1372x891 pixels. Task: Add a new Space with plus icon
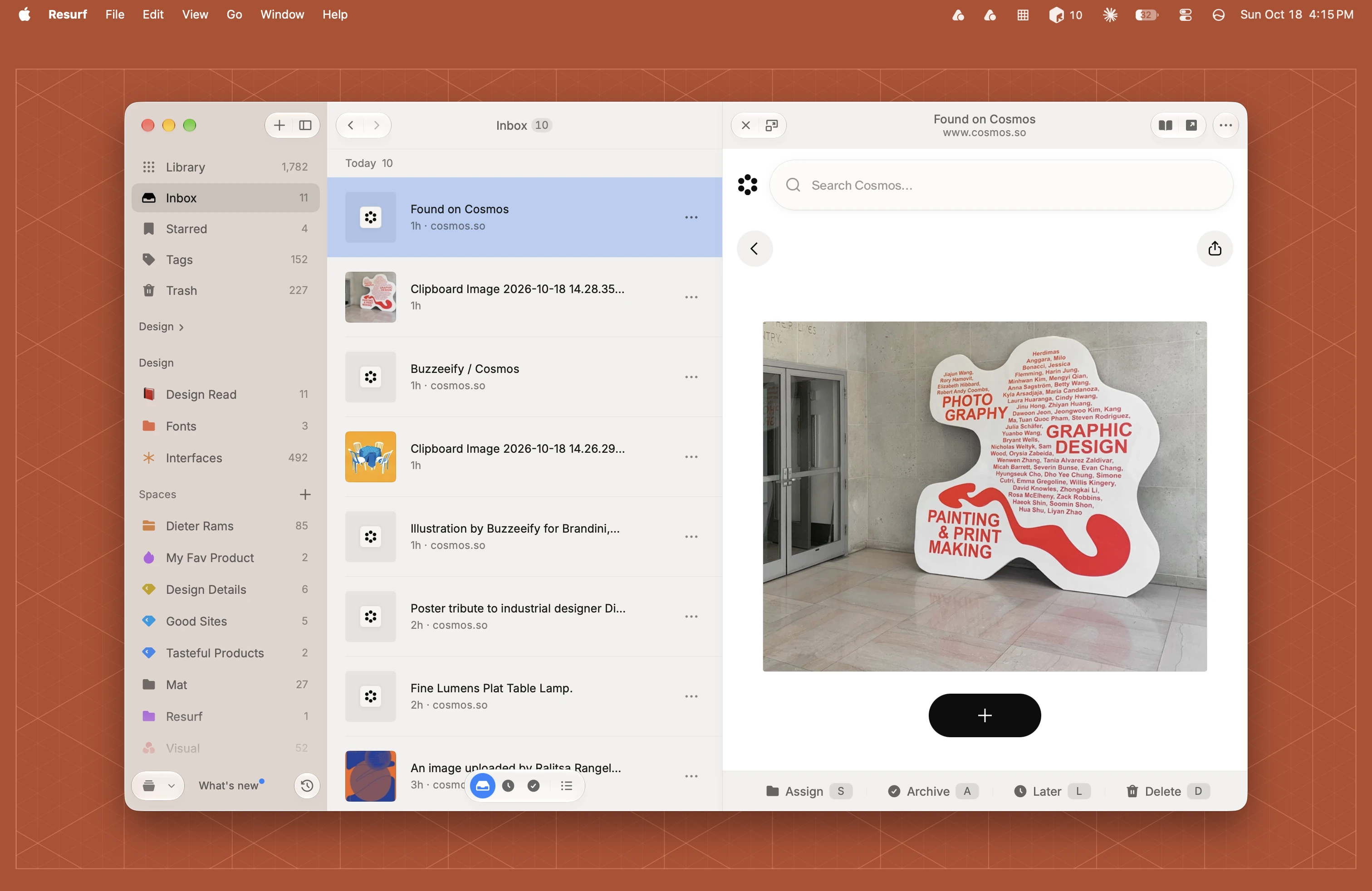coord(305,494)
